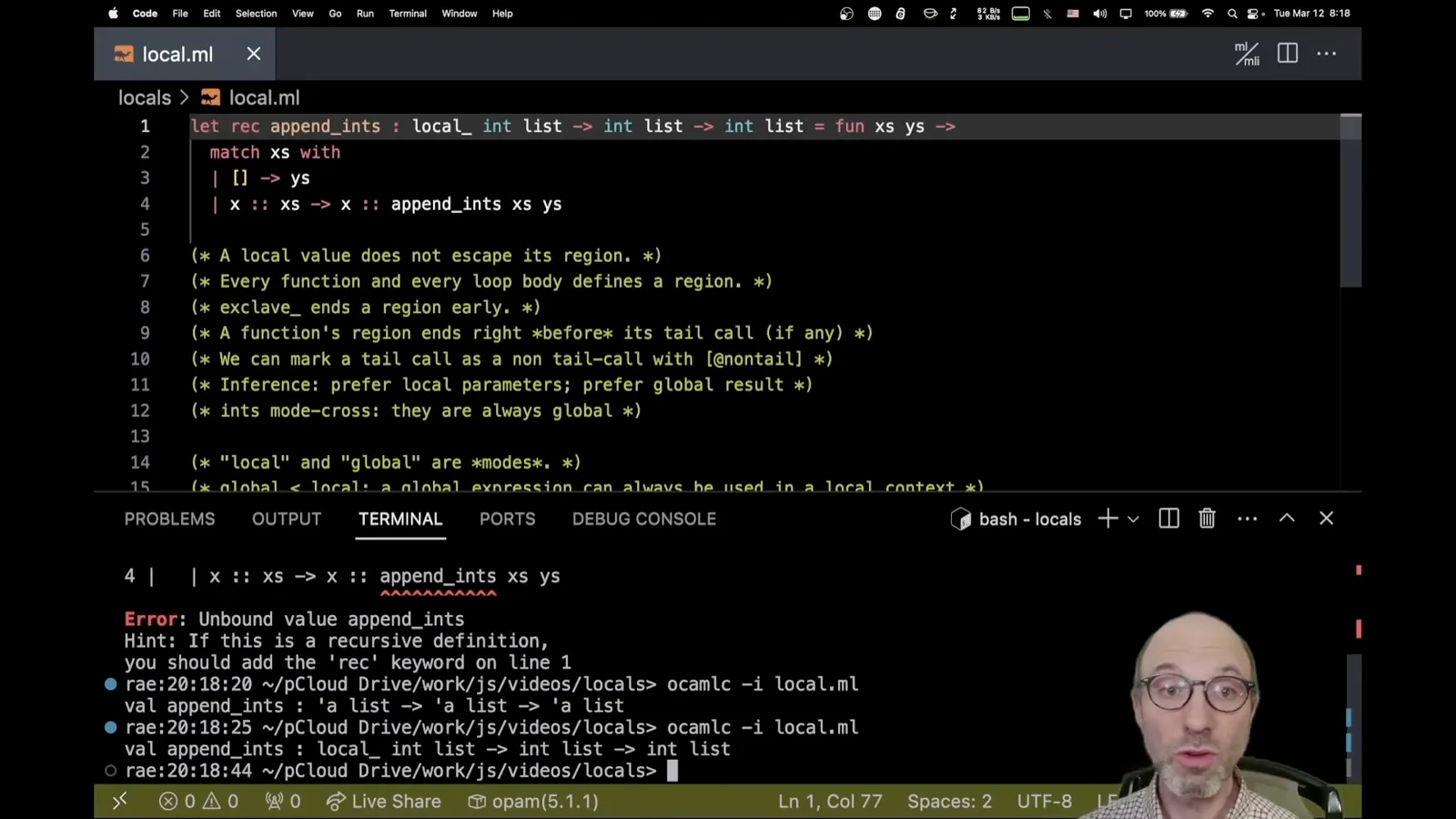Click the Wi-Fi menu bar icon
The width and height of the screenshot is (1456, 819).
[1208, 14]
